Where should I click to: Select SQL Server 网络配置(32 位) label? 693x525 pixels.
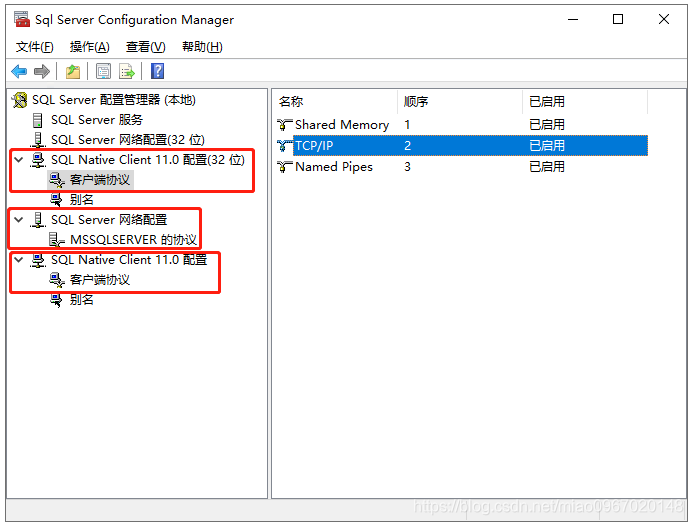point(128,140)
